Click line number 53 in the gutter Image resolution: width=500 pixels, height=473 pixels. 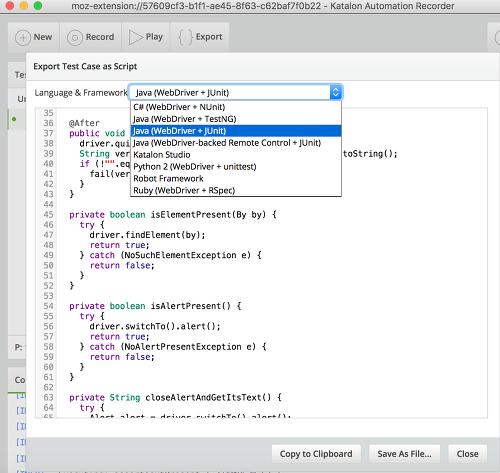coord(48,296)
